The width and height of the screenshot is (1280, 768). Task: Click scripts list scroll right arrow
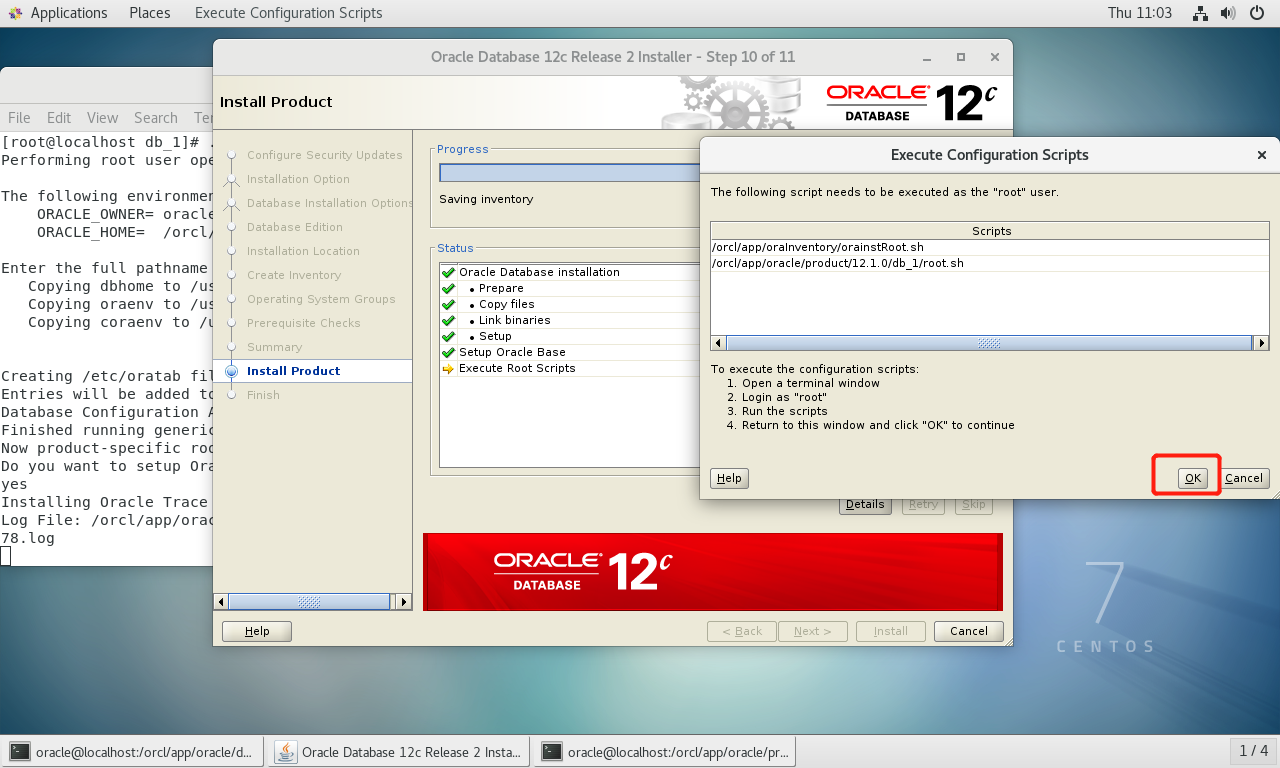point(1261,343)
